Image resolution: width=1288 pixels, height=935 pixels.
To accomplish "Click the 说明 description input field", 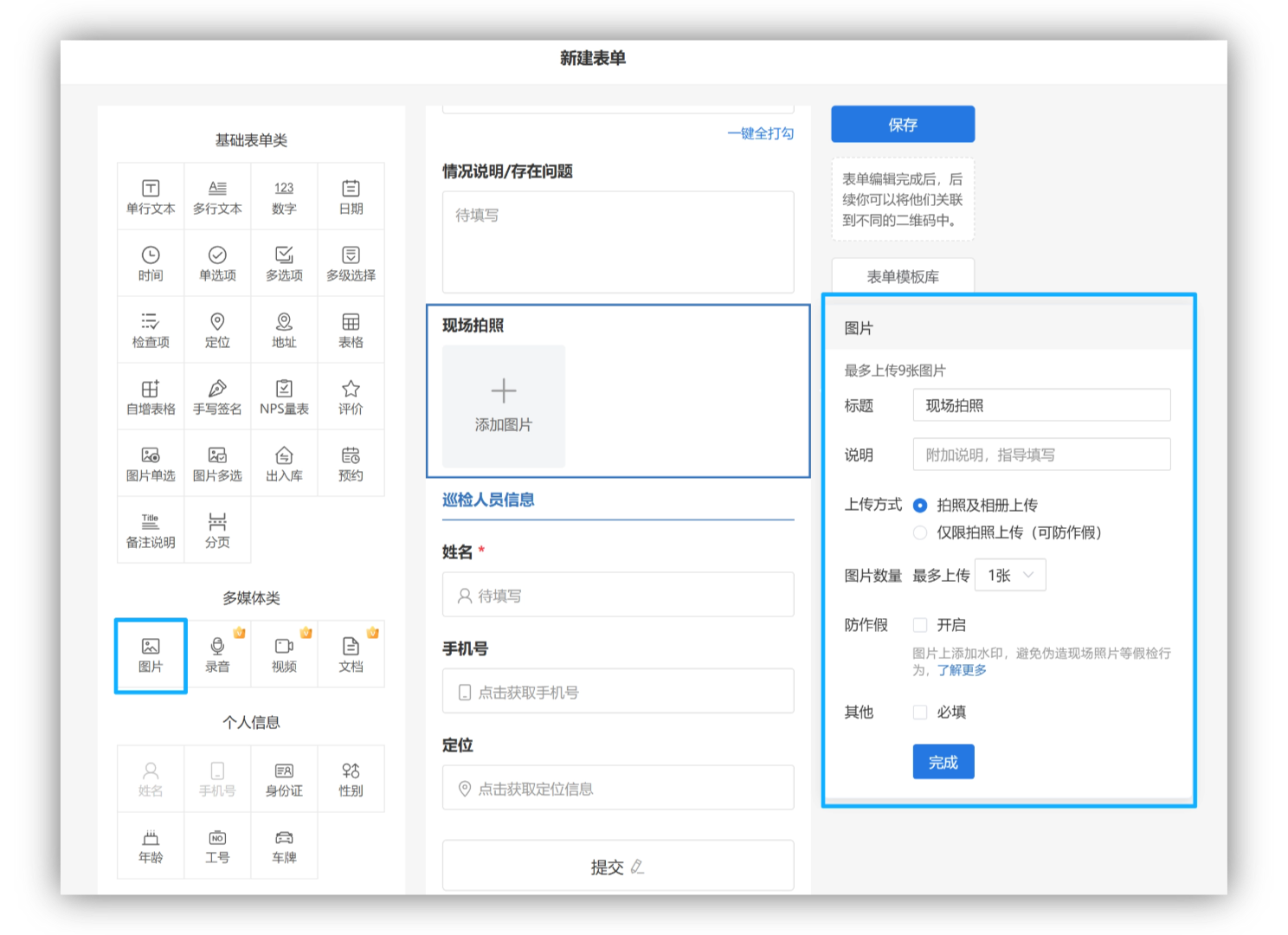I will click(1041, 455).
